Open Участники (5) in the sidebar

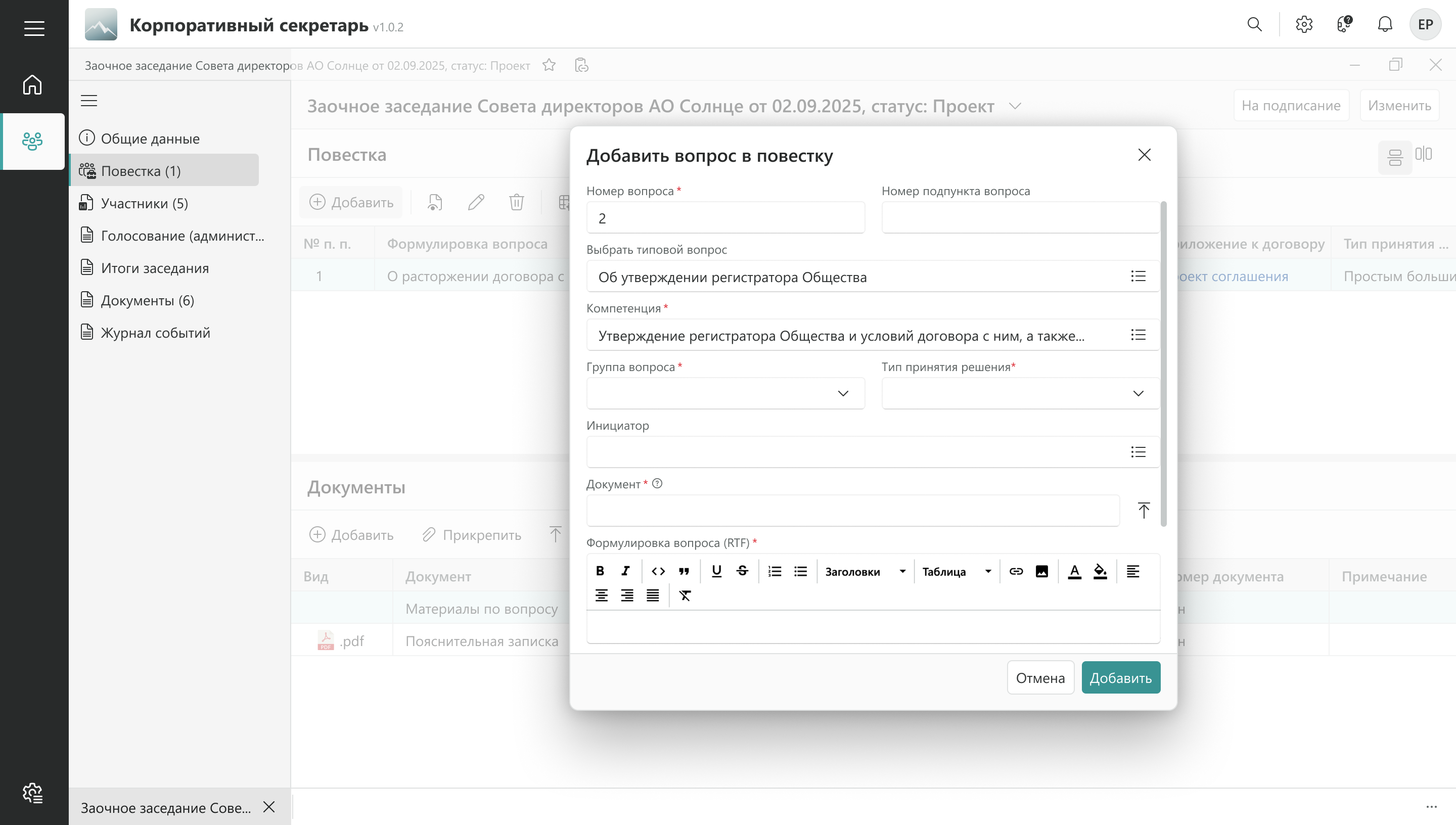click(144, 203)
